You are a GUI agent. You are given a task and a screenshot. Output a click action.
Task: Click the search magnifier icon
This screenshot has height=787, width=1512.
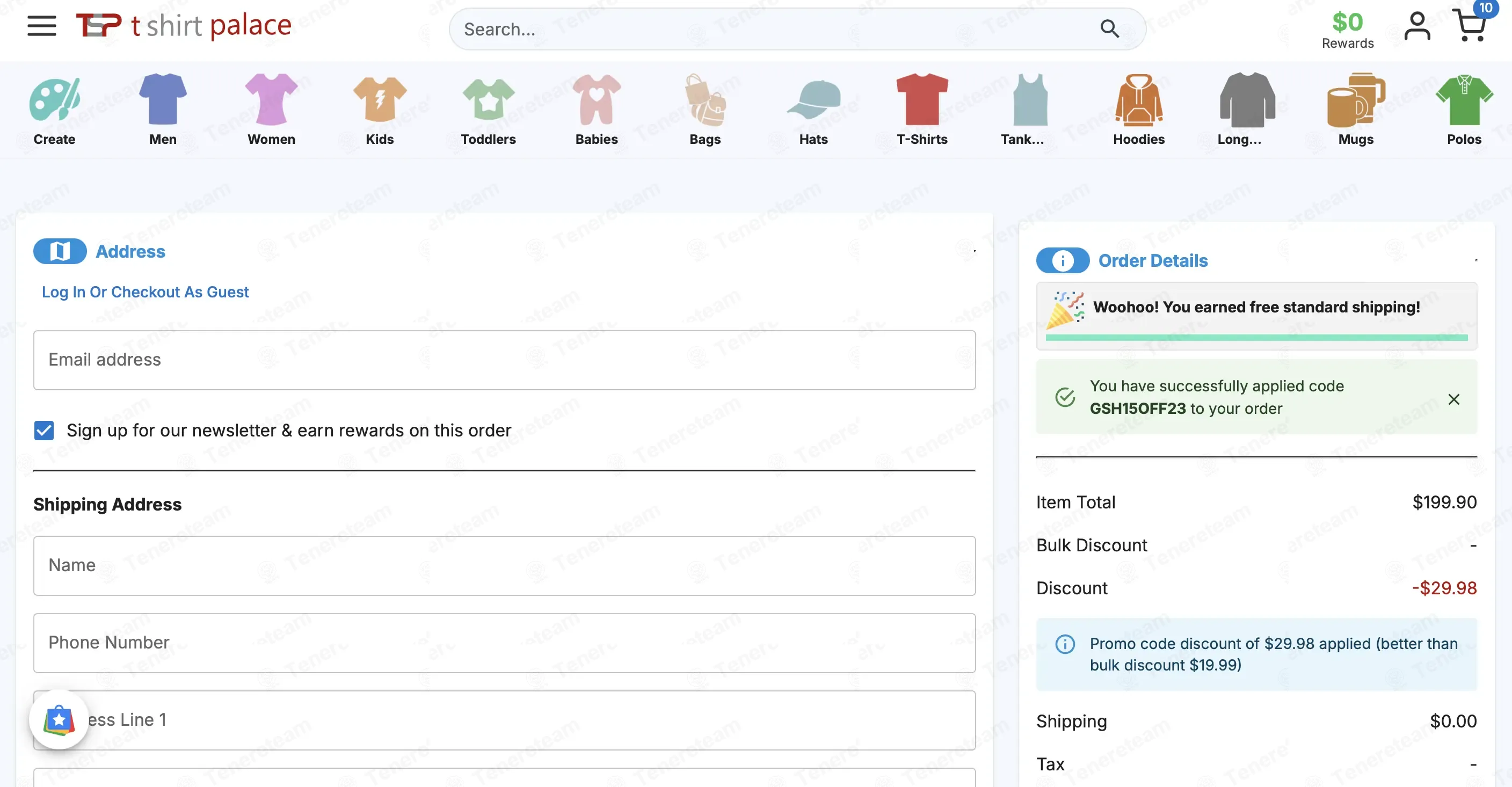[1109, 29]
